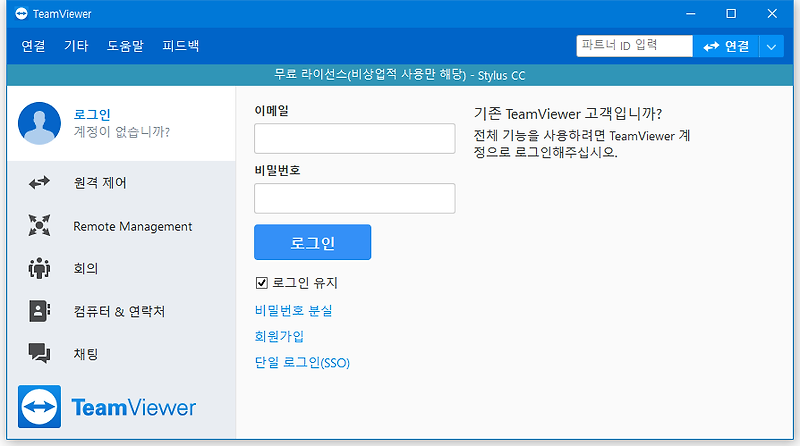Focus the 비밀번호 input field
The height and width of the screenshot is (446, 800).
click(355, 199)
